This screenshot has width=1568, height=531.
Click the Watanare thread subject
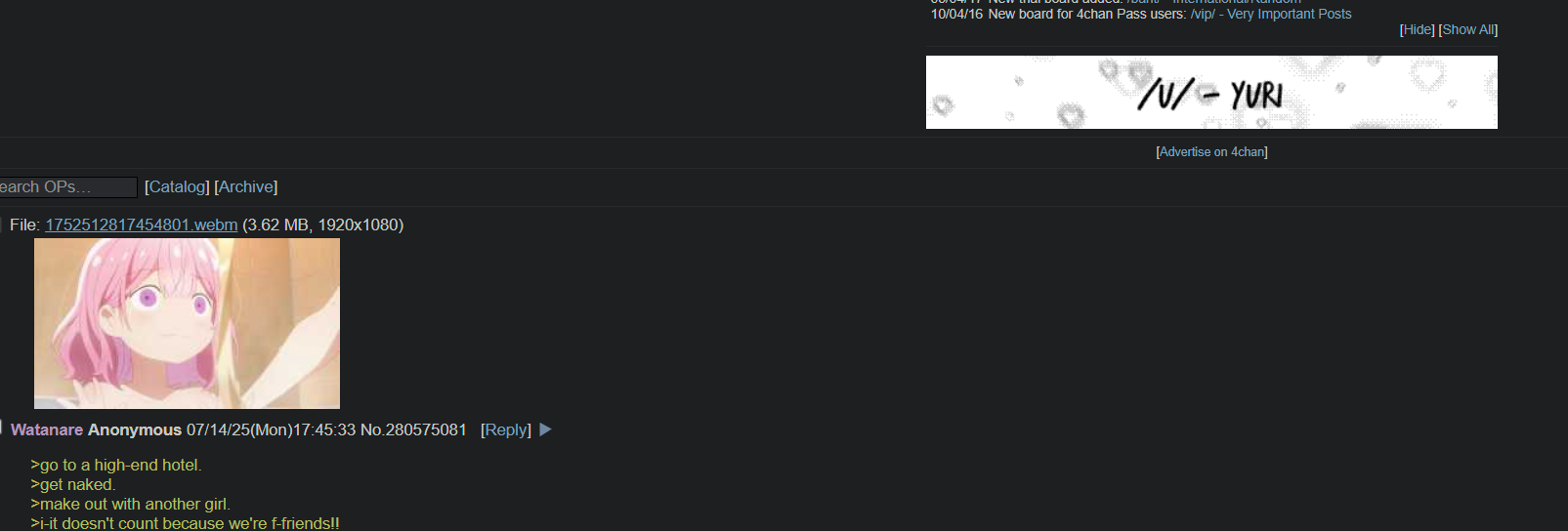(x=47, y=429)
